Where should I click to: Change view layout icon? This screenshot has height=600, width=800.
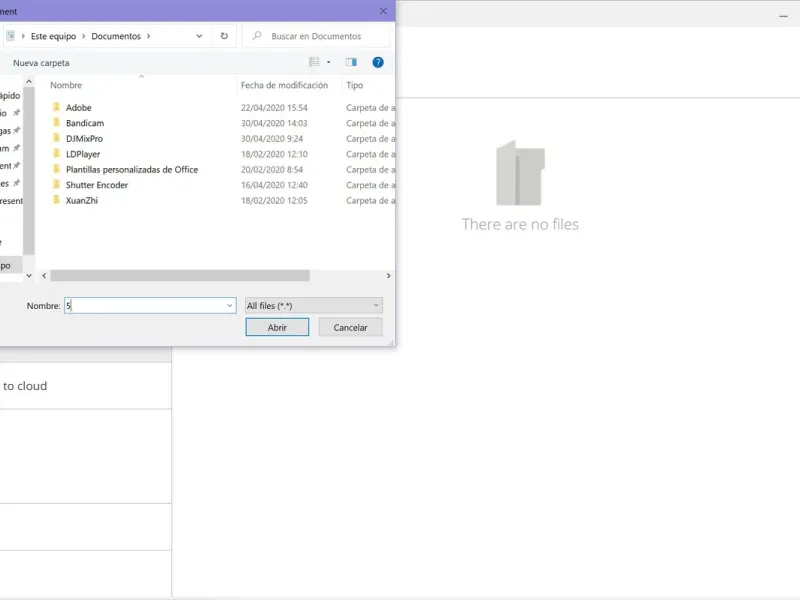tap(314, 62)
